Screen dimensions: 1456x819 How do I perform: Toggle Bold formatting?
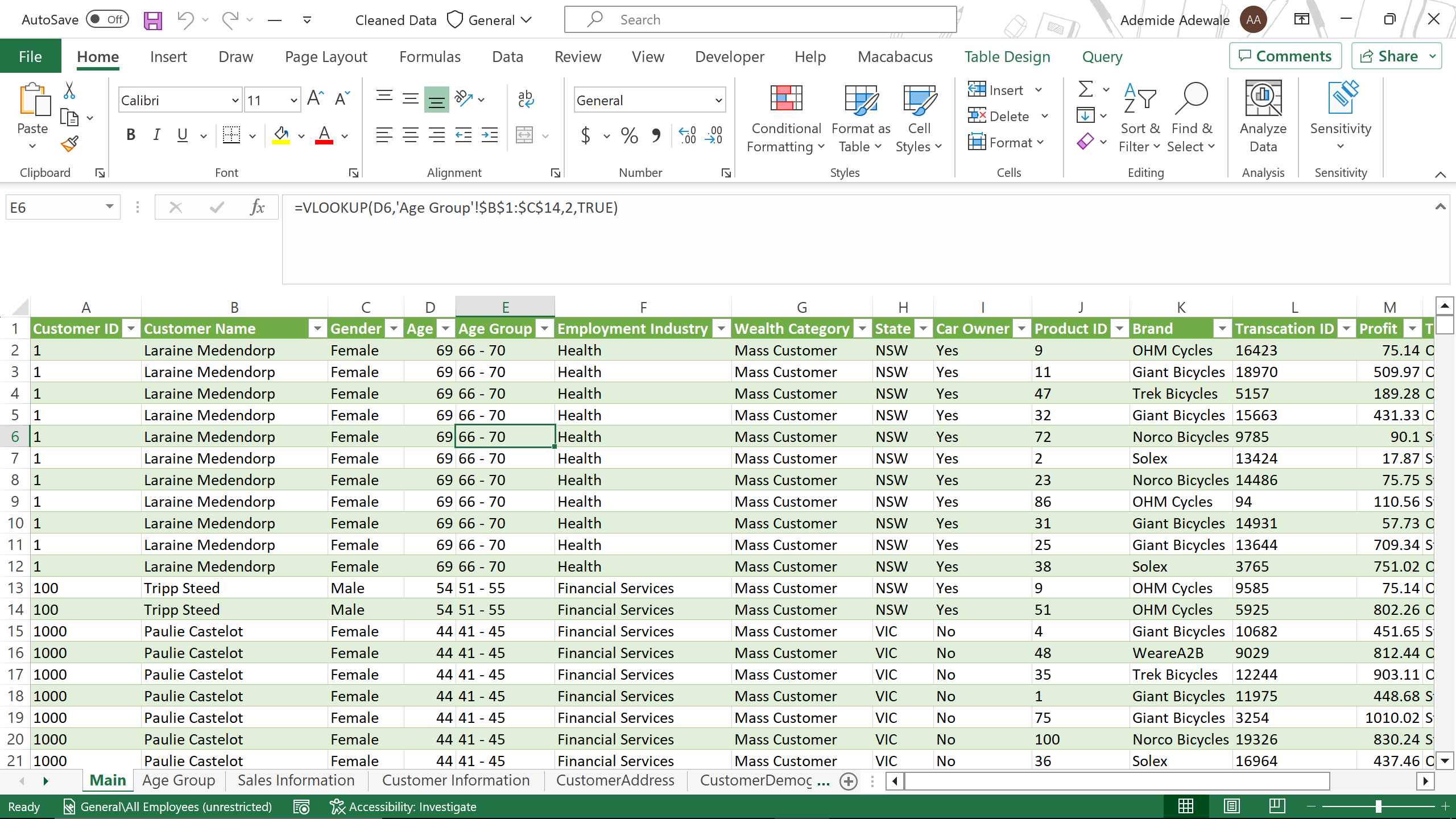tap(131, 135)
